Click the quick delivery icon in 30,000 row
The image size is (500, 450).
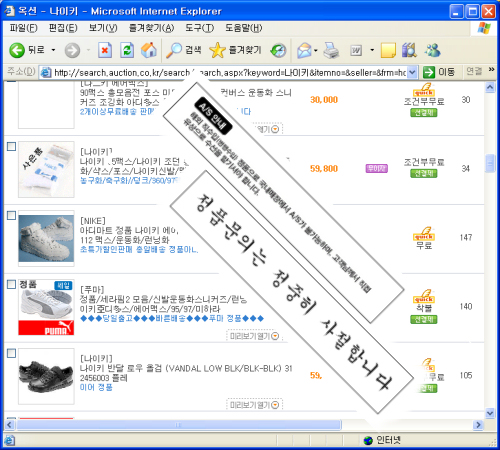click(x=424, y=90)
